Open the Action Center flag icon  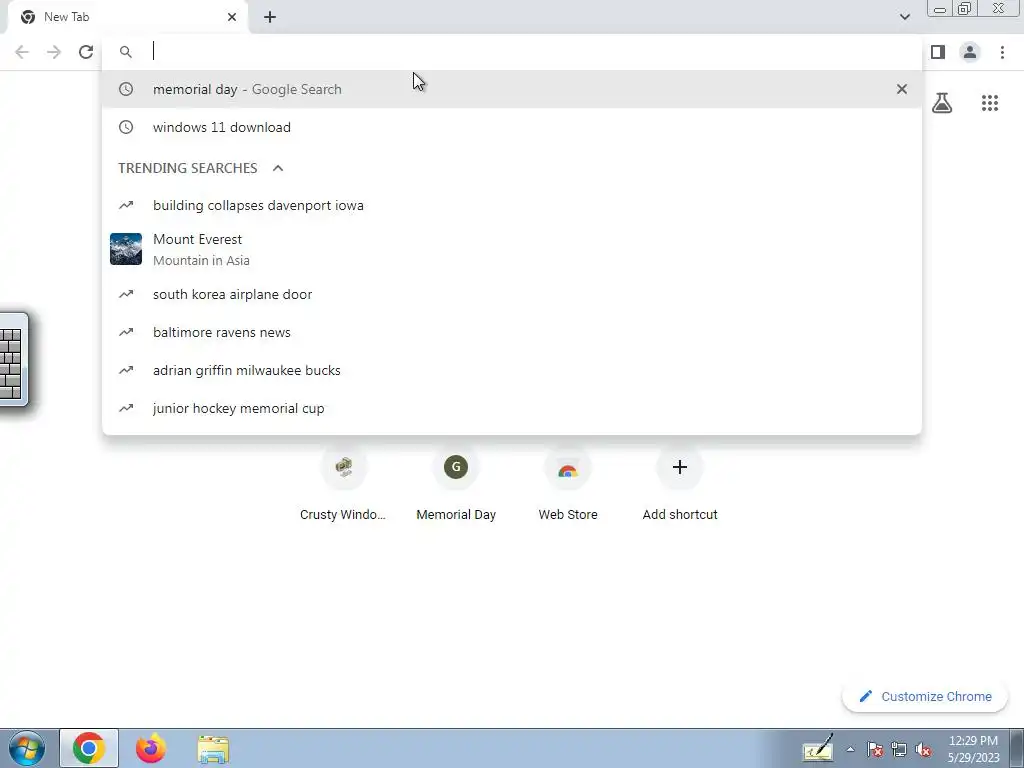point(875,750)
